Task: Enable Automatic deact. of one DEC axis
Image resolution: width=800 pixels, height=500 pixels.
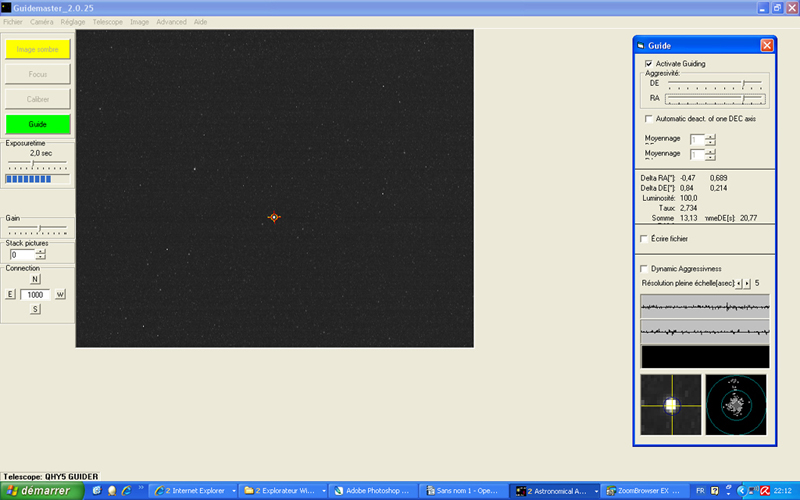Action: (648, 118)
